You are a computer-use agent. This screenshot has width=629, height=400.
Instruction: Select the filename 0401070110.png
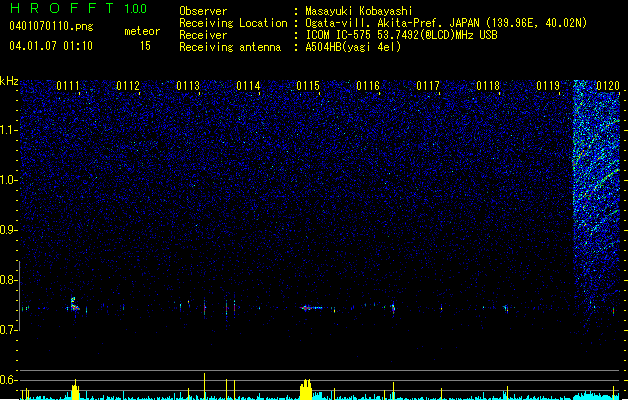51,26
